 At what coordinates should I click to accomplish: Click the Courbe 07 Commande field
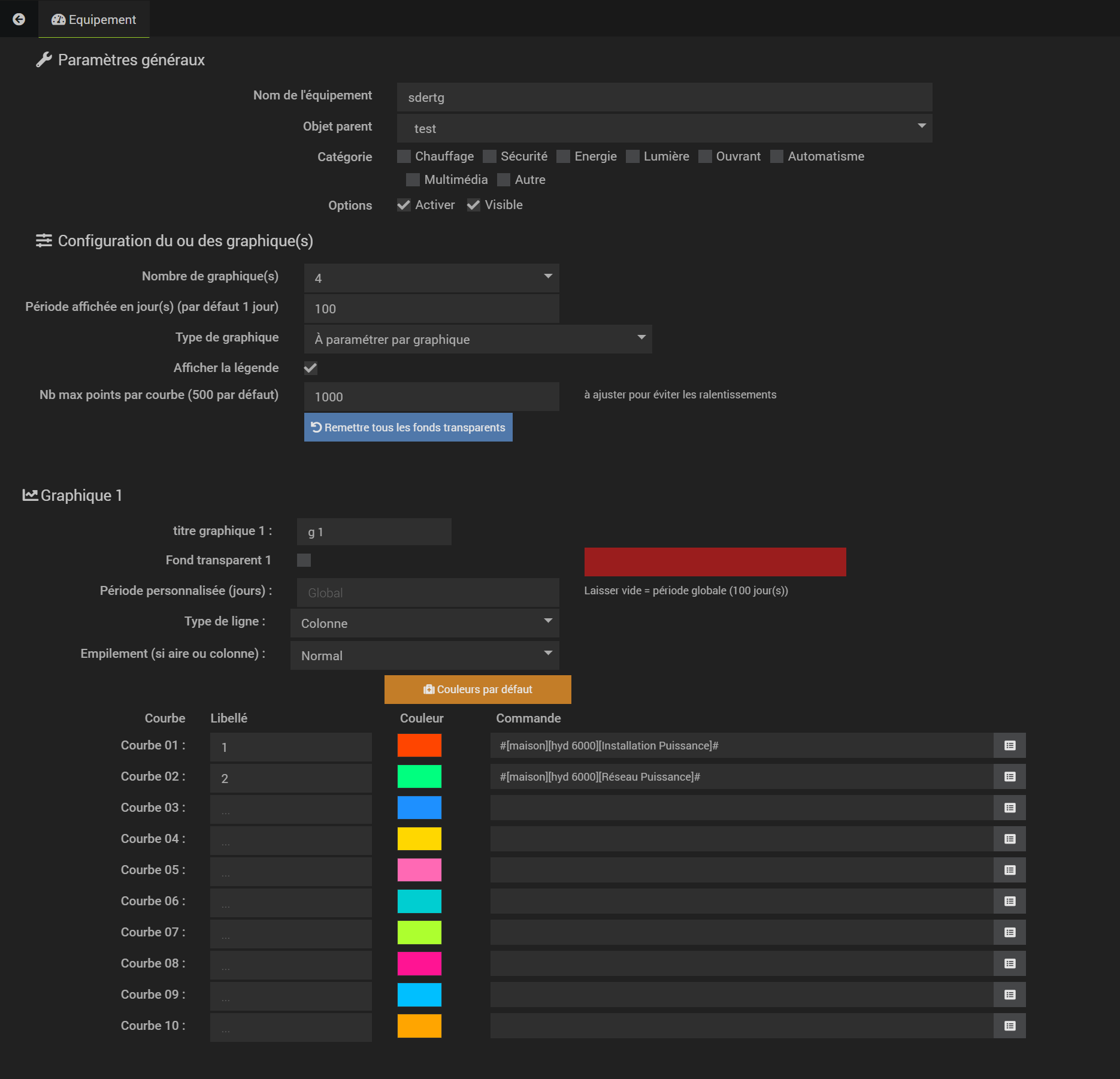click(x=742, y=932)
